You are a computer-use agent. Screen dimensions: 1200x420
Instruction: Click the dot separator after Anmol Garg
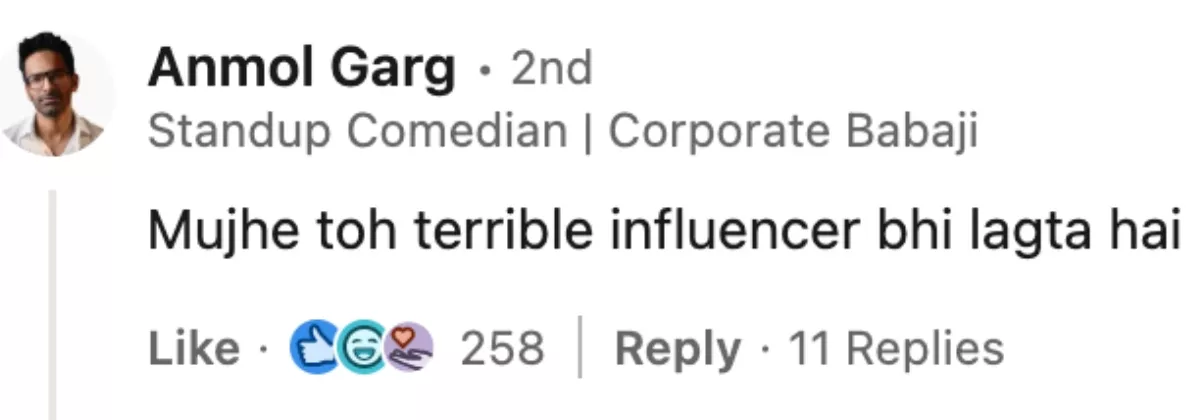[x=484, y=72]
